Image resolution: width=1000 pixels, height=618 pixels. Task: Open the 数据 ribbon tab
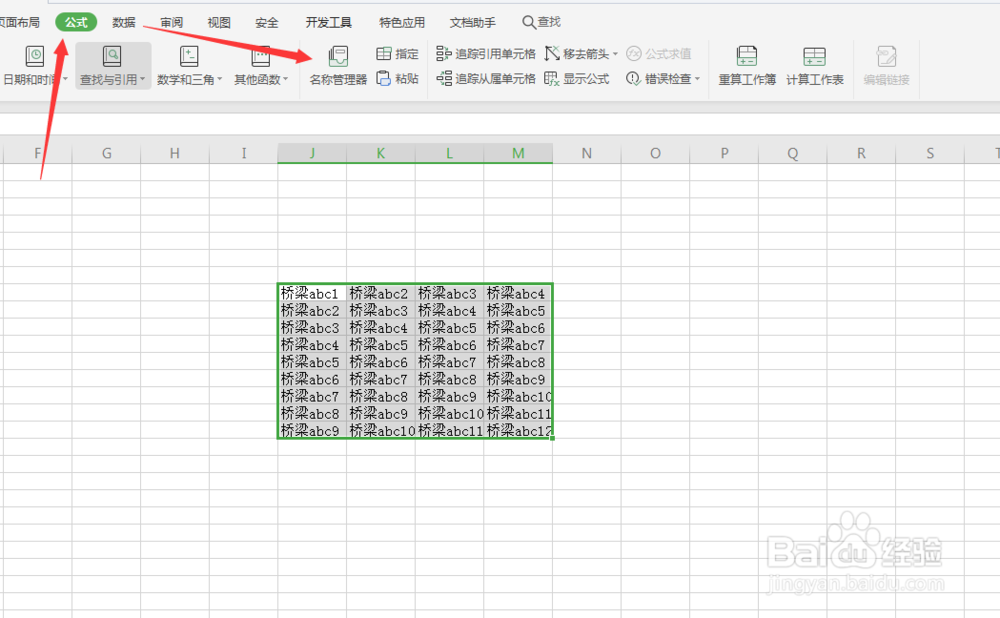[x=124, y=22]
